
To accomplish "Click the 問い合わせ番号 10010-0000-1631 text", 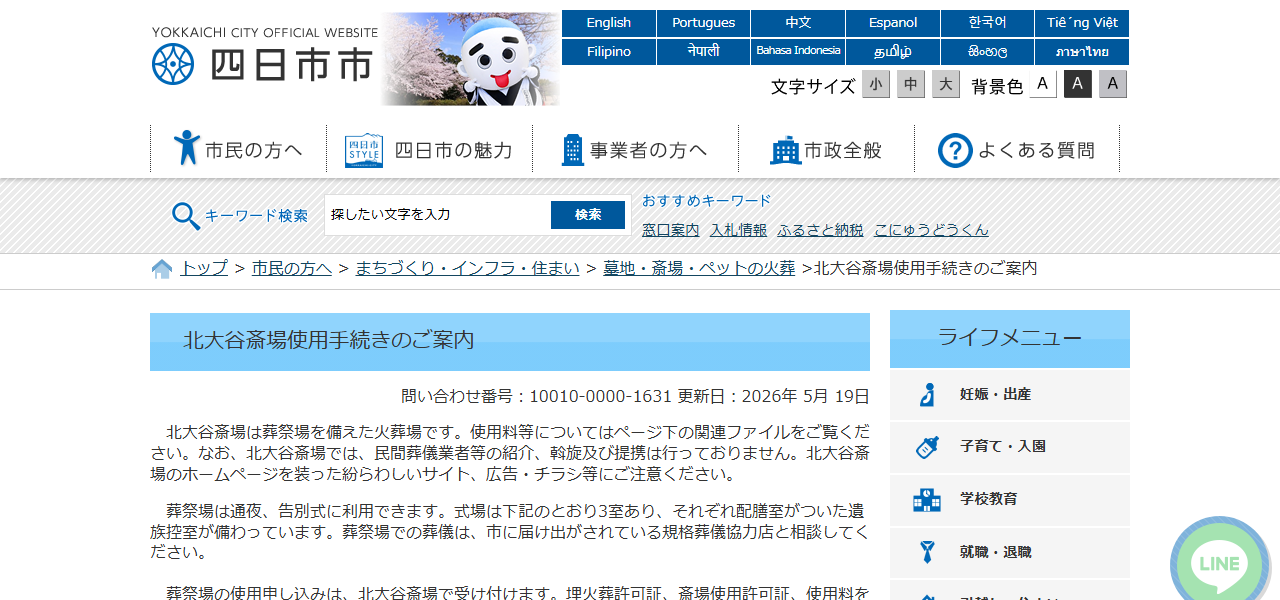I will (536, 396).
